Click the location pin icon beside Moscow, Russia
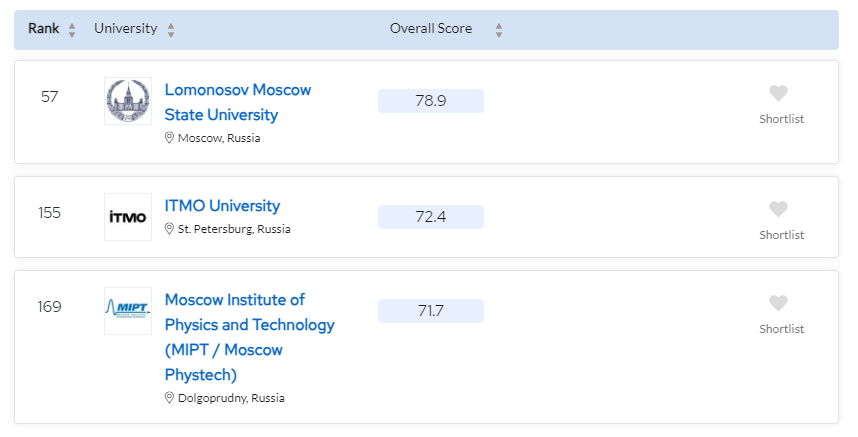The image size is (858, 437). 170,138
